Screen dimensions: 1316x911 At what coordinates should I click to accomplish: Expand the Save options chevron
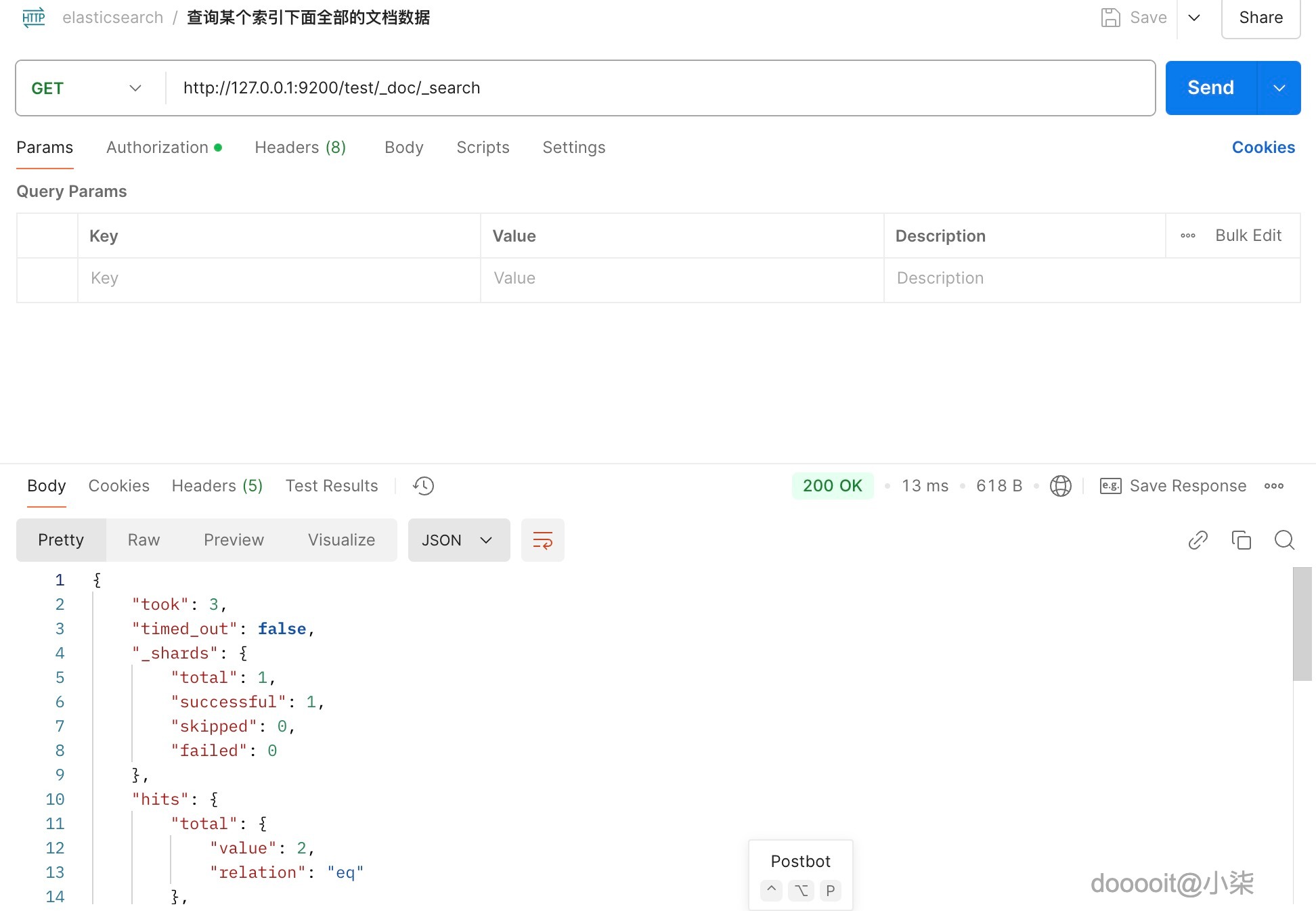1194,18
